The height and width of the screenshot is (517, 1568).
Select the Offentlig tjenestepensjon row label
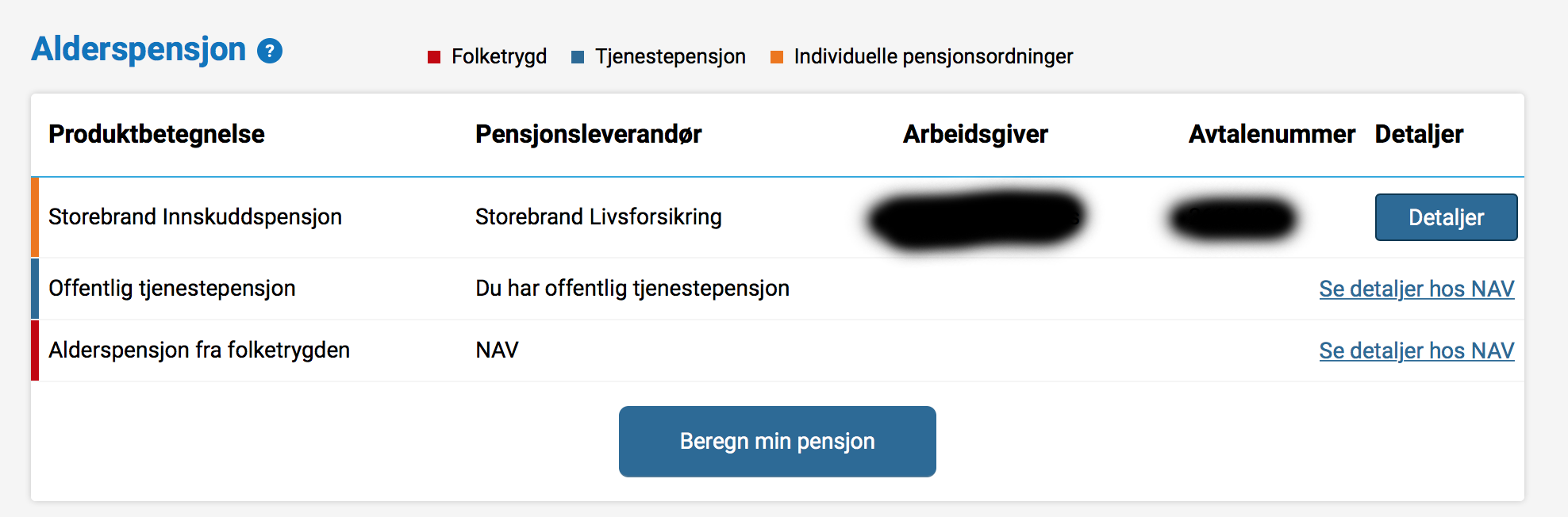(x=172, y=288)
